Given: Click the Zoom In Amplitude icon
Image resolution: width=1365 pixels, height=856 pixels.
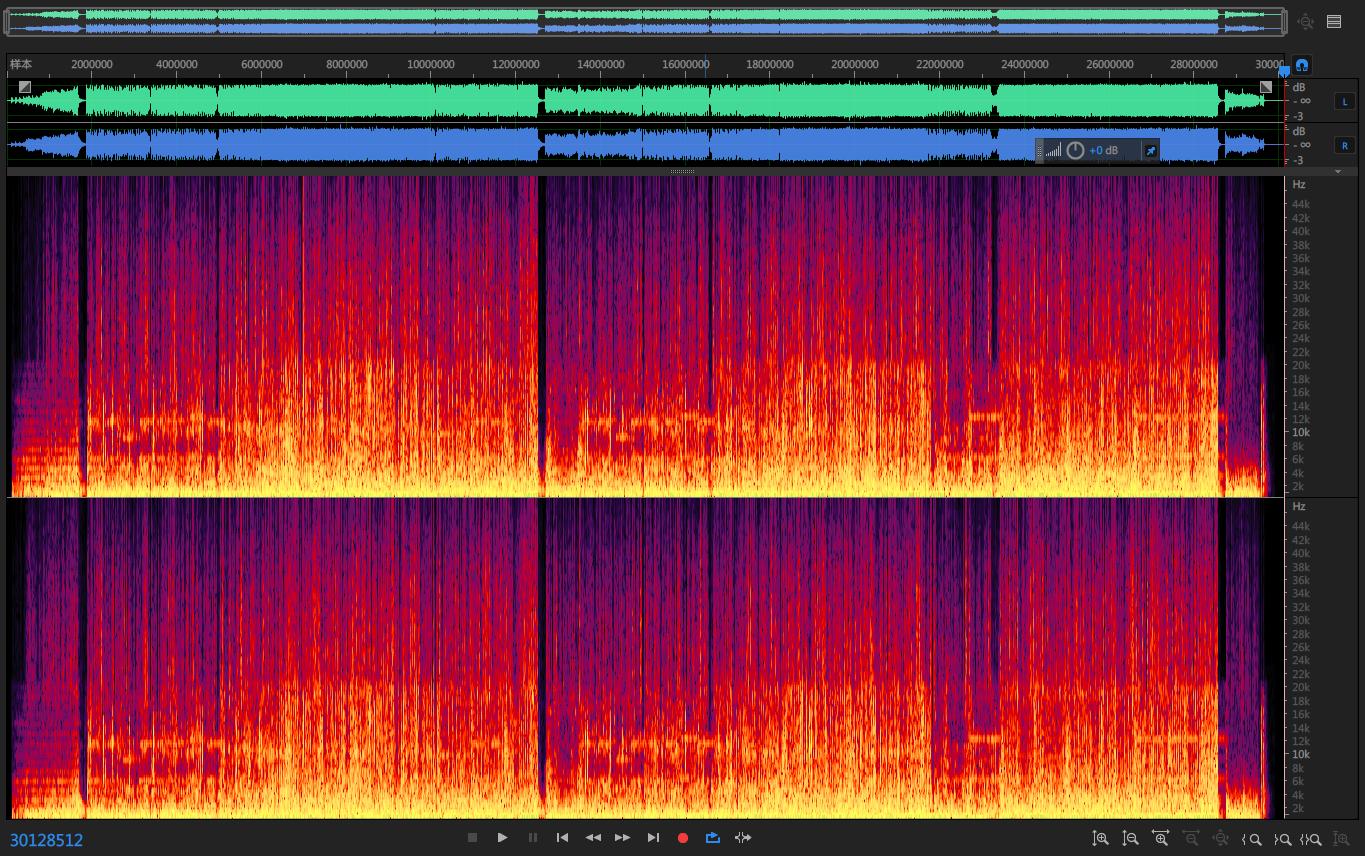Looking at the screenshot, I should [x=1101, y=839].
